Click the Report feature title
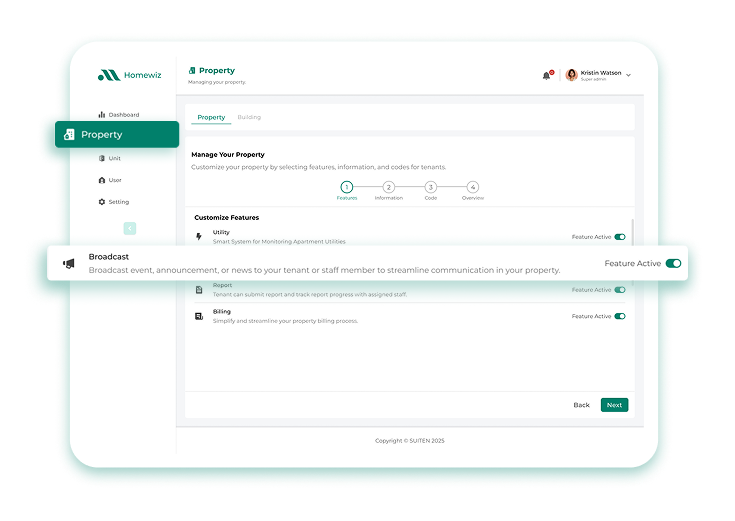The image size is (735, 521). [x=222, y=285]
